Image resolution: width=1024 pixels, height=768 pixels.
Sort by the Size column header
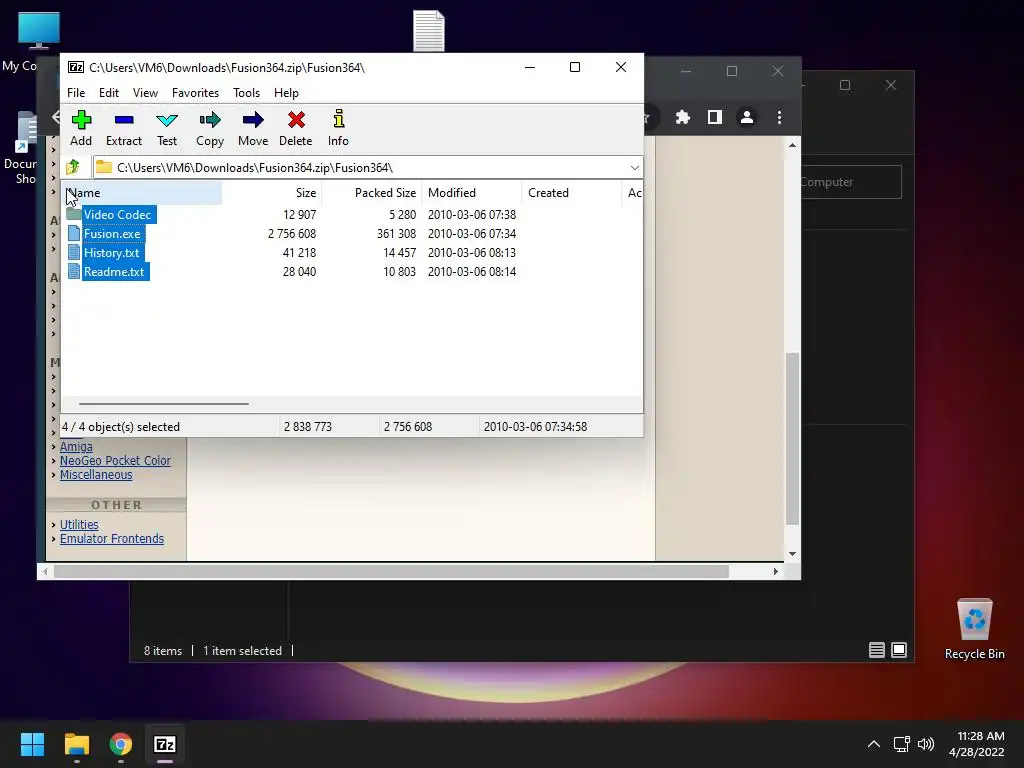point(272,193)
